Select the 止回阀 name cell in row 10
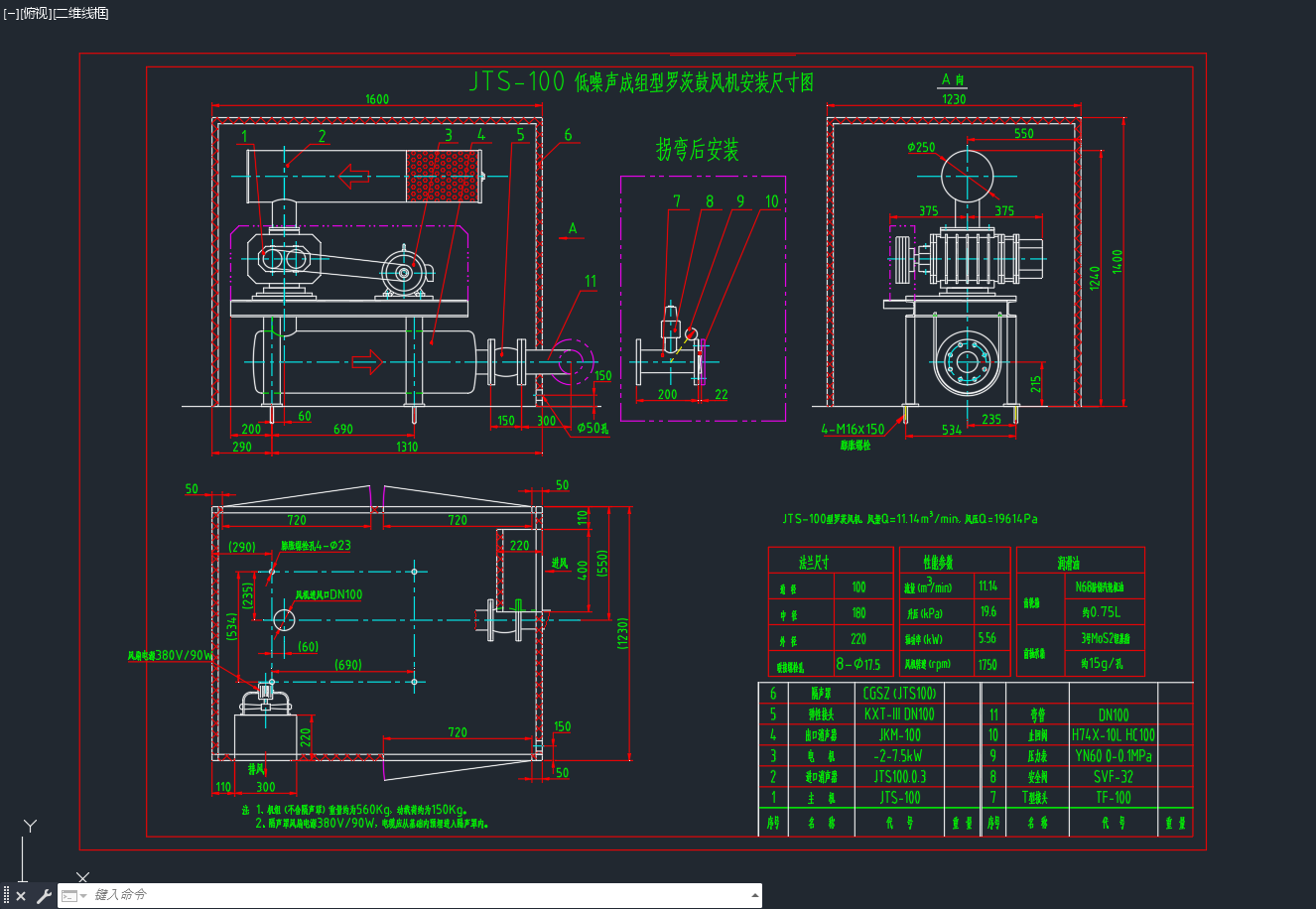The image size is (1316, 909). (1038, 735)
